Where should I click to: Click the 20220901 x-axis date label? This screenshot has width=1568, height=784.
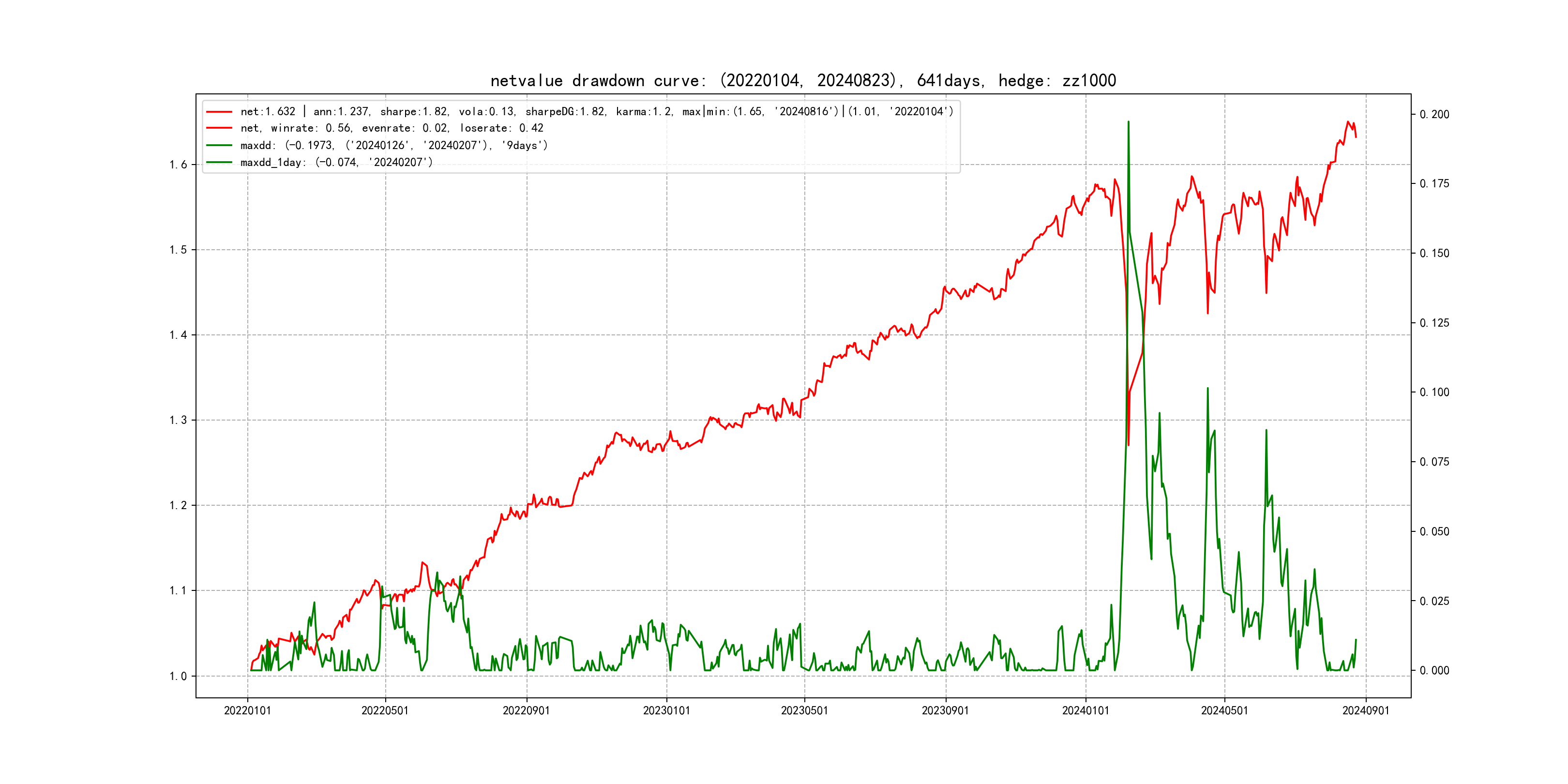click(x=526, y=710)
